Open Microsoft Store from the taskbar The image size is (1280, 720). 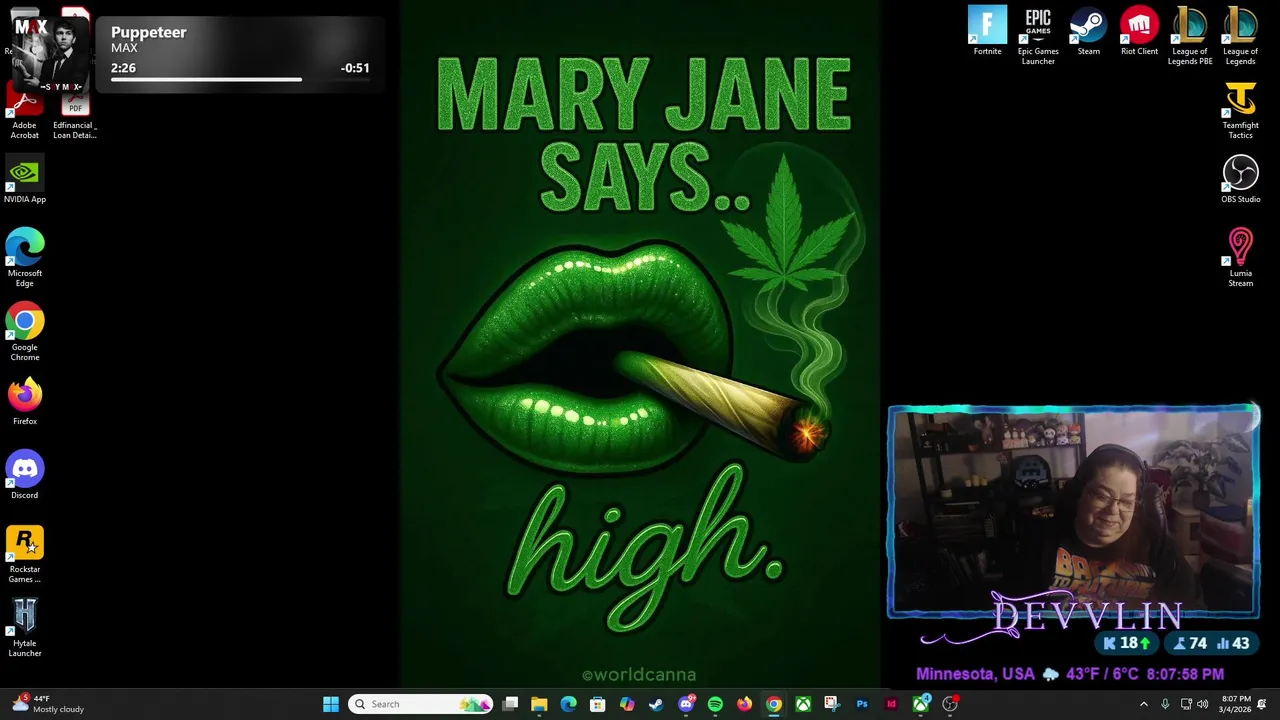pos(597,704)
